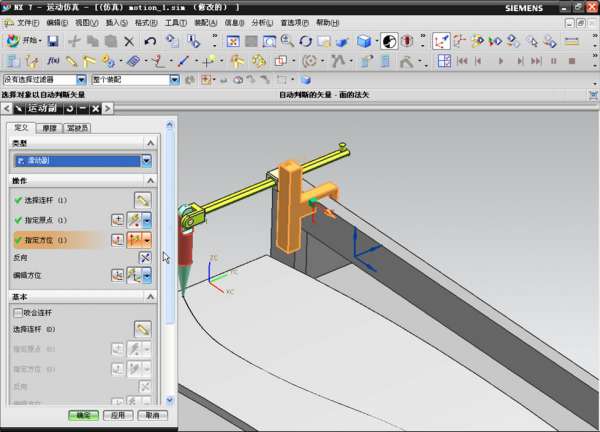This screenshot has width=600, height=432.
Task: Click the Rotate view icon in the toolbar
Action: coord(306,41)
